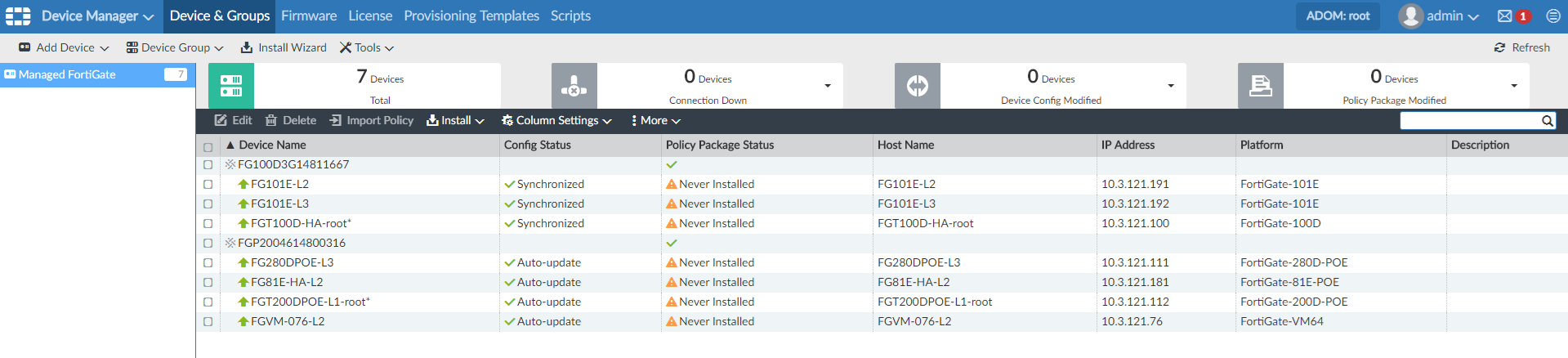Viewport: 1568px width, 358px height.
Task: Open the Provisioning Templates tab
Action: [471, 16]
